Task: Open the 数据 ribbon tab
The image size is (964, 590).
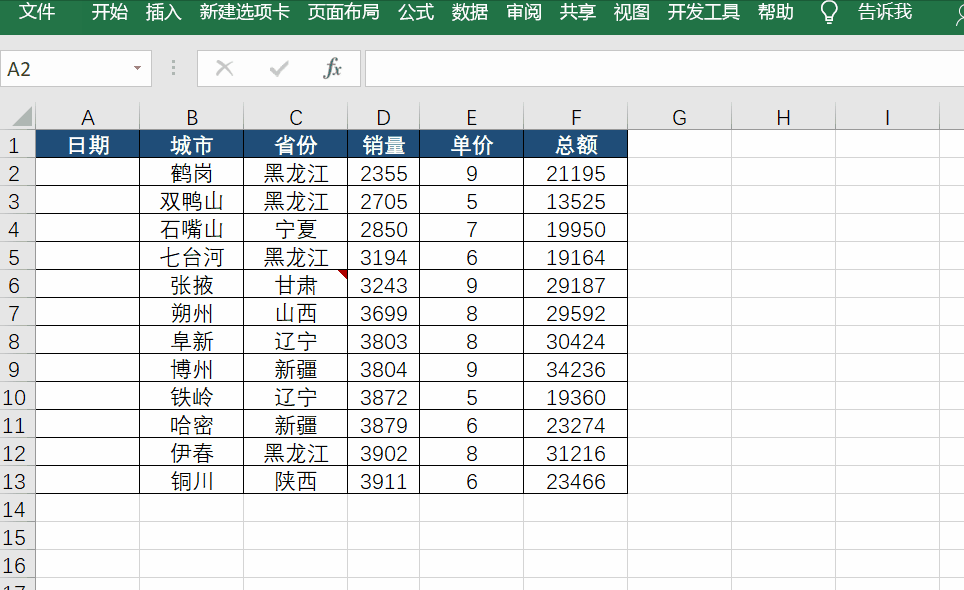Action: pos(470,12)
